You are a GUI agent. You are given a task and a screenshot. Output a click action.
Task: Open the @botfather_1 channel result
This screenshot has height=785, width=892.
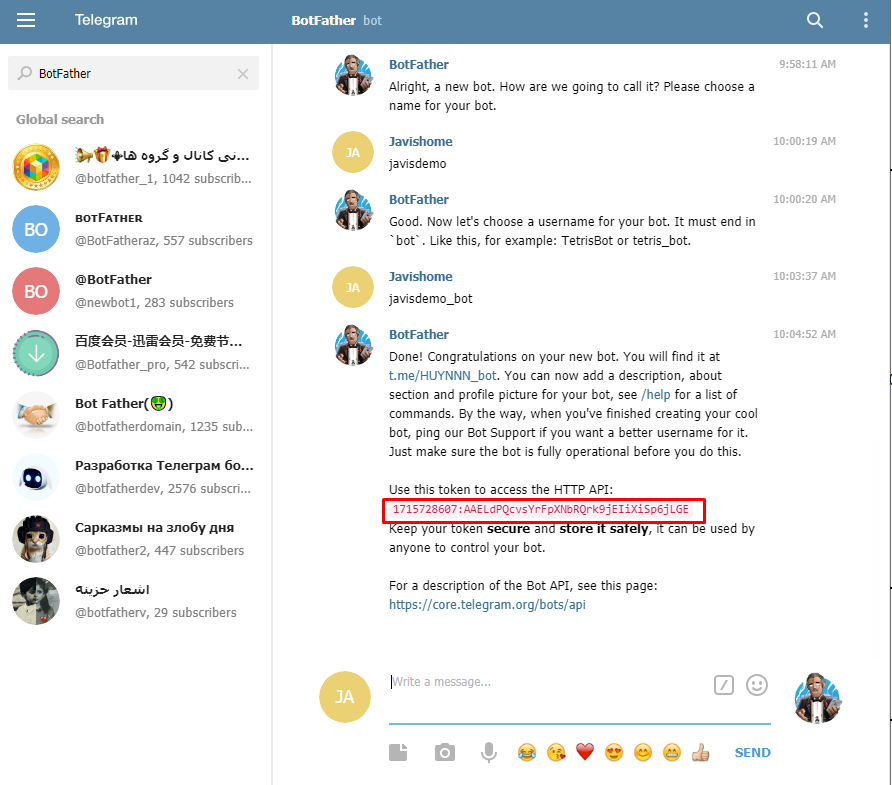tap(133, 167)
